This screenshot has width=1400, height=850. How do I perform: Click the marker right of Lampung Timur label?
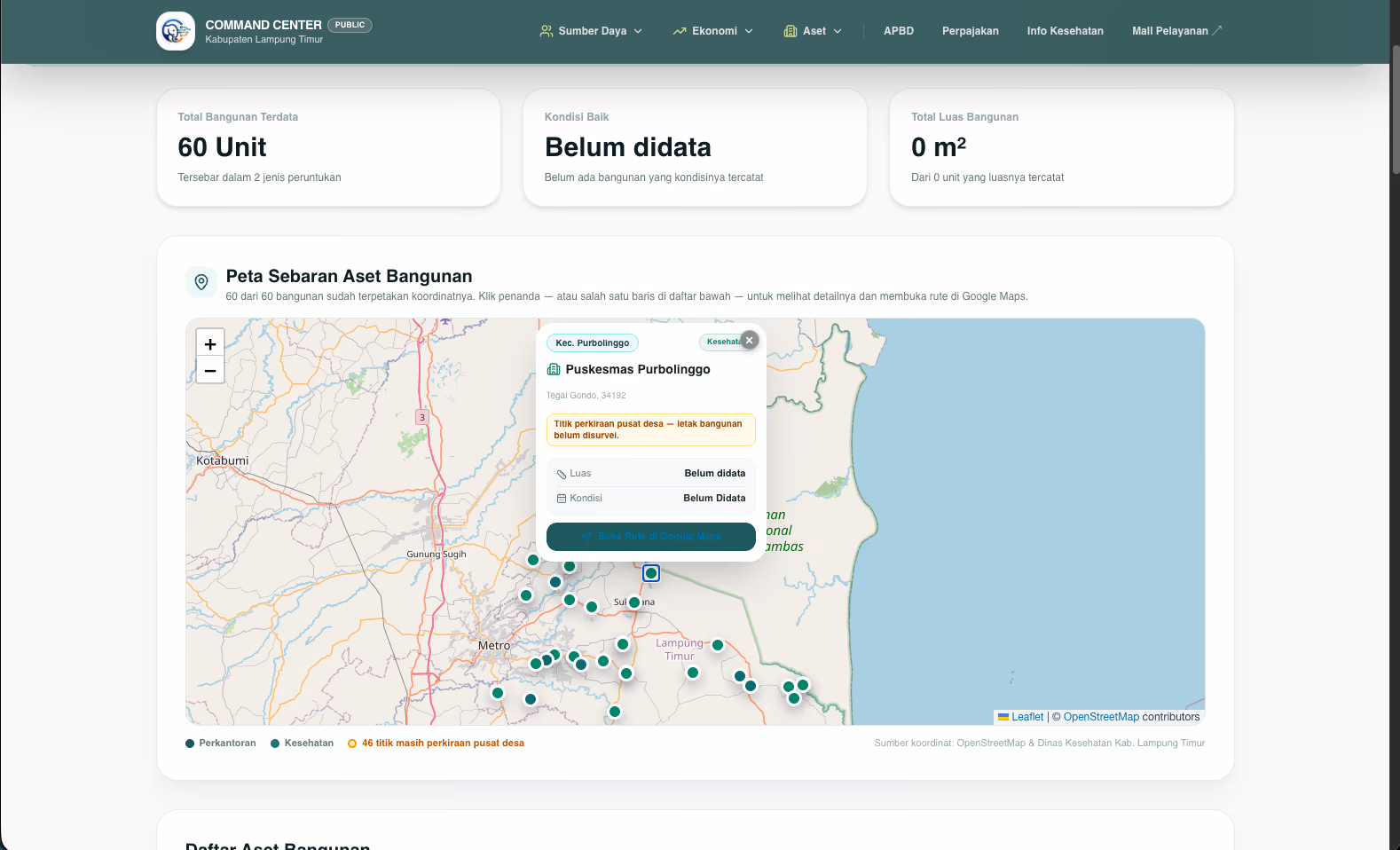[718, 645]
